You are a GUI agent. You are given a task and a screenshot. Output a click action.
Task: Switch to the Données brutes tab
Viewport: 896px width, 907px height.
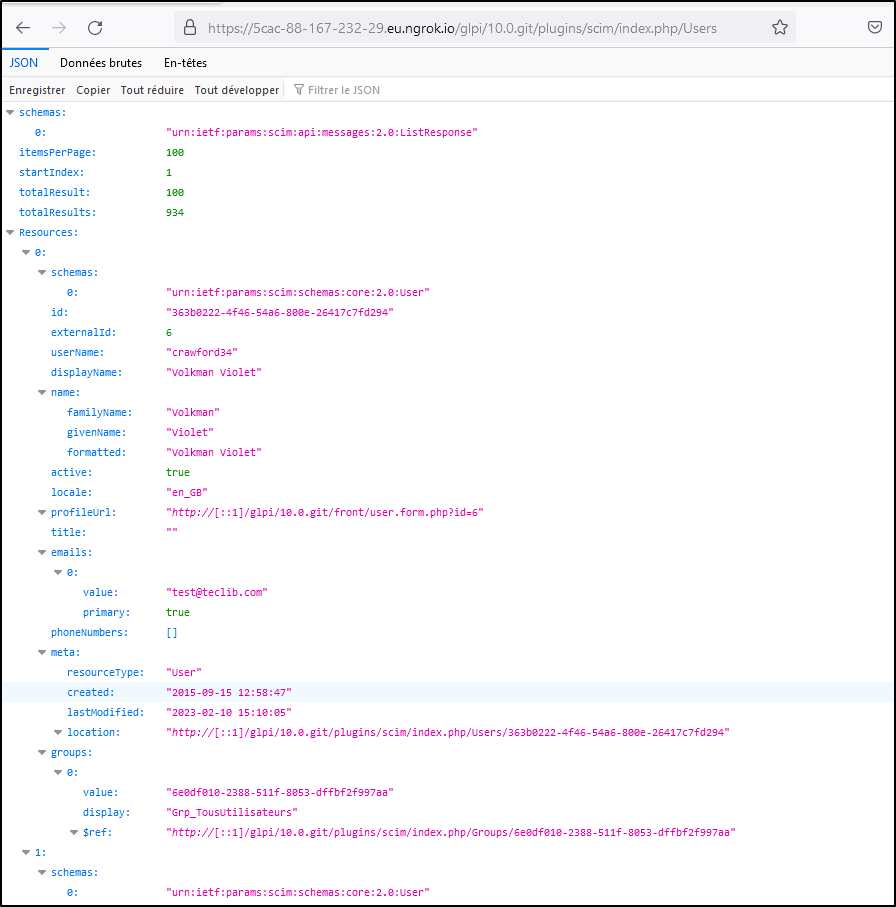tap(101, 62)
